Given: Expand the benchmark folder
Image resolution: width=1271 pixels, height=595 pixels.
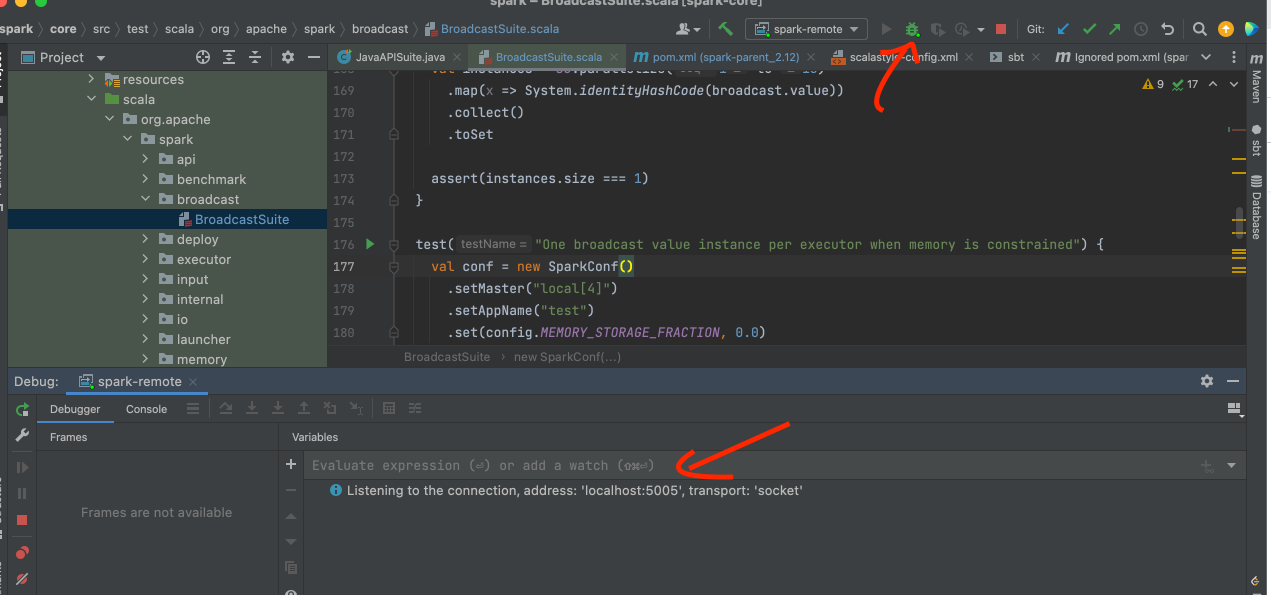Looking at the screenshot, I should pyautogui.click(x=145, y=179).
